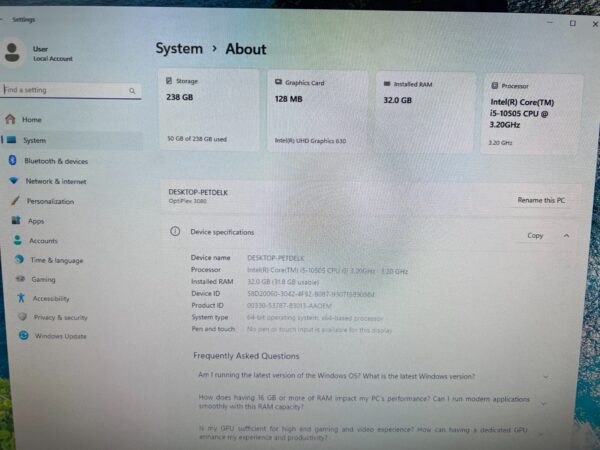Click the user avatar picture
Image resolution: width=600 pixels, height=450 pixels.
(x=12, y=52)
